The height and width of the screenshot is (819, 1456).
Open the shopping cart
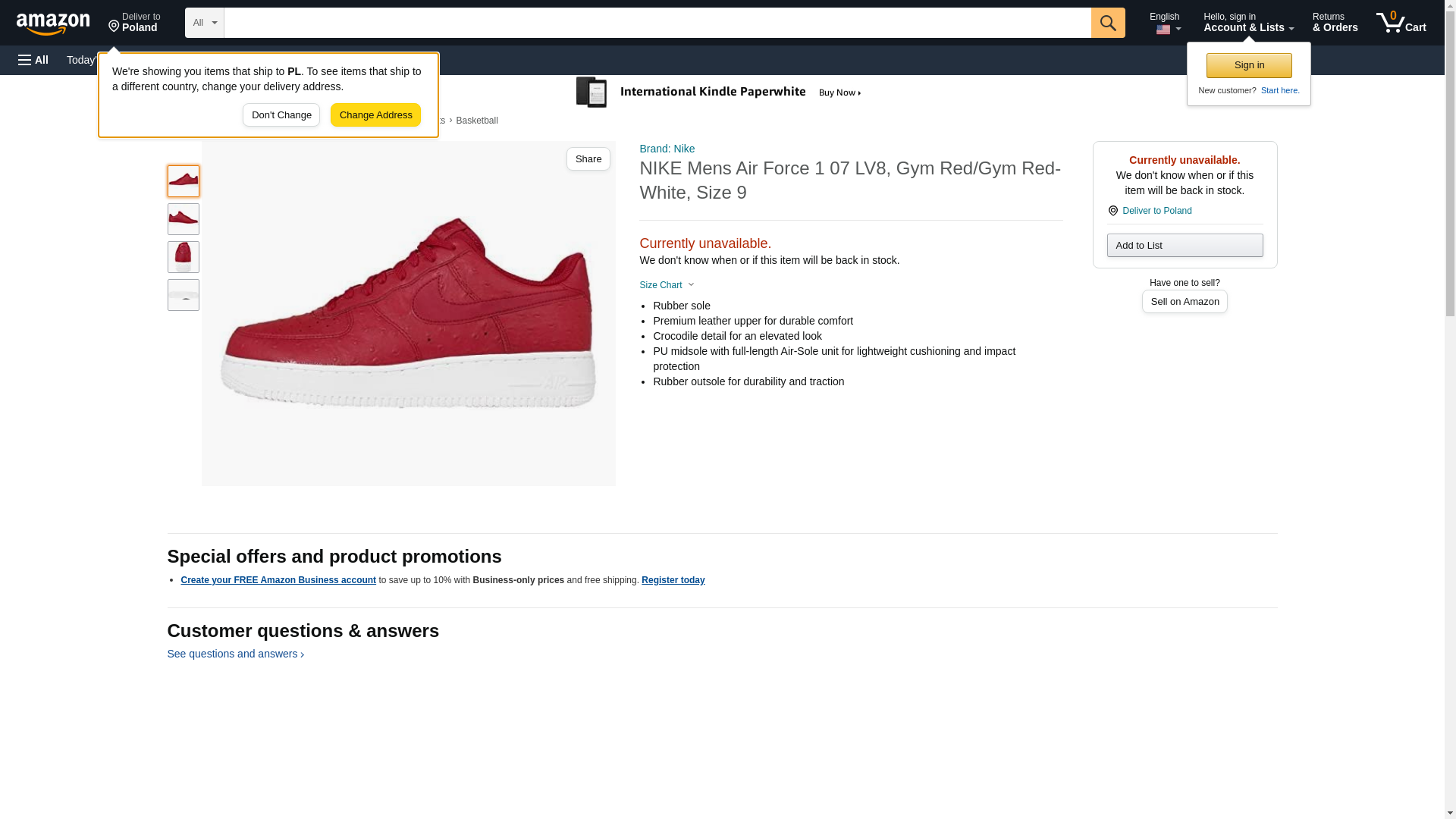1401,22
